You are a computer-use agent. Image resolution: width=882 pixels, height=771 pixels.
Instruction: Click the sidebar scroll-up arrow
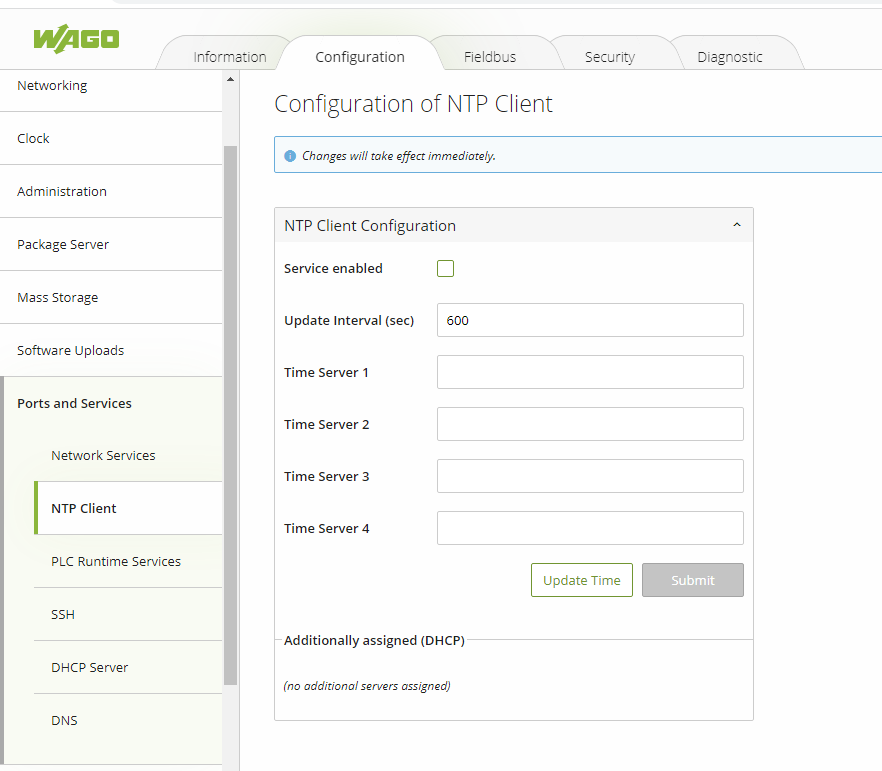pos(230,79)
